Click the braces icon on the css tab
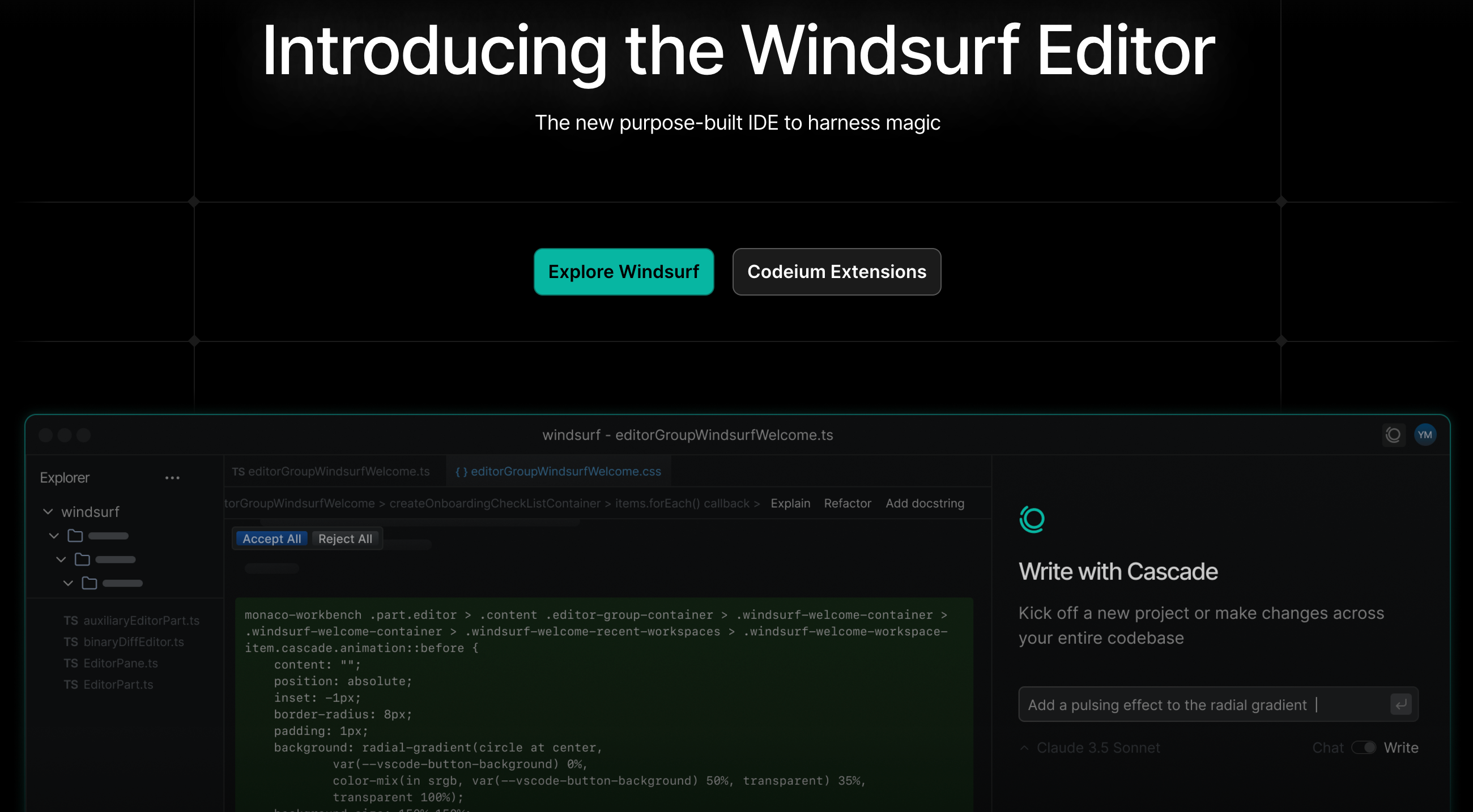The height and width of the screenshot is (812, 1473). 462,472
